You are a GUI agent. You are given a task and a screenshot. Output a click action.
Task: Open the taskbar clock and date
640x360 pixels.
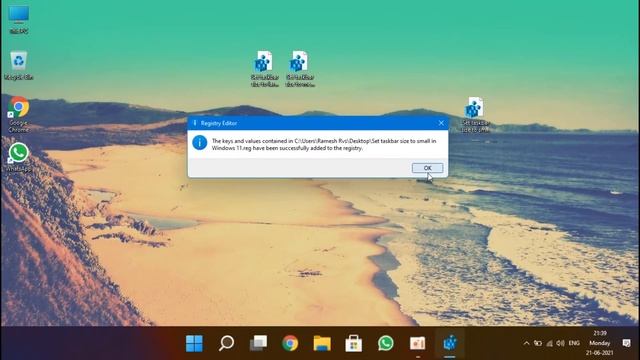(600, 343)
